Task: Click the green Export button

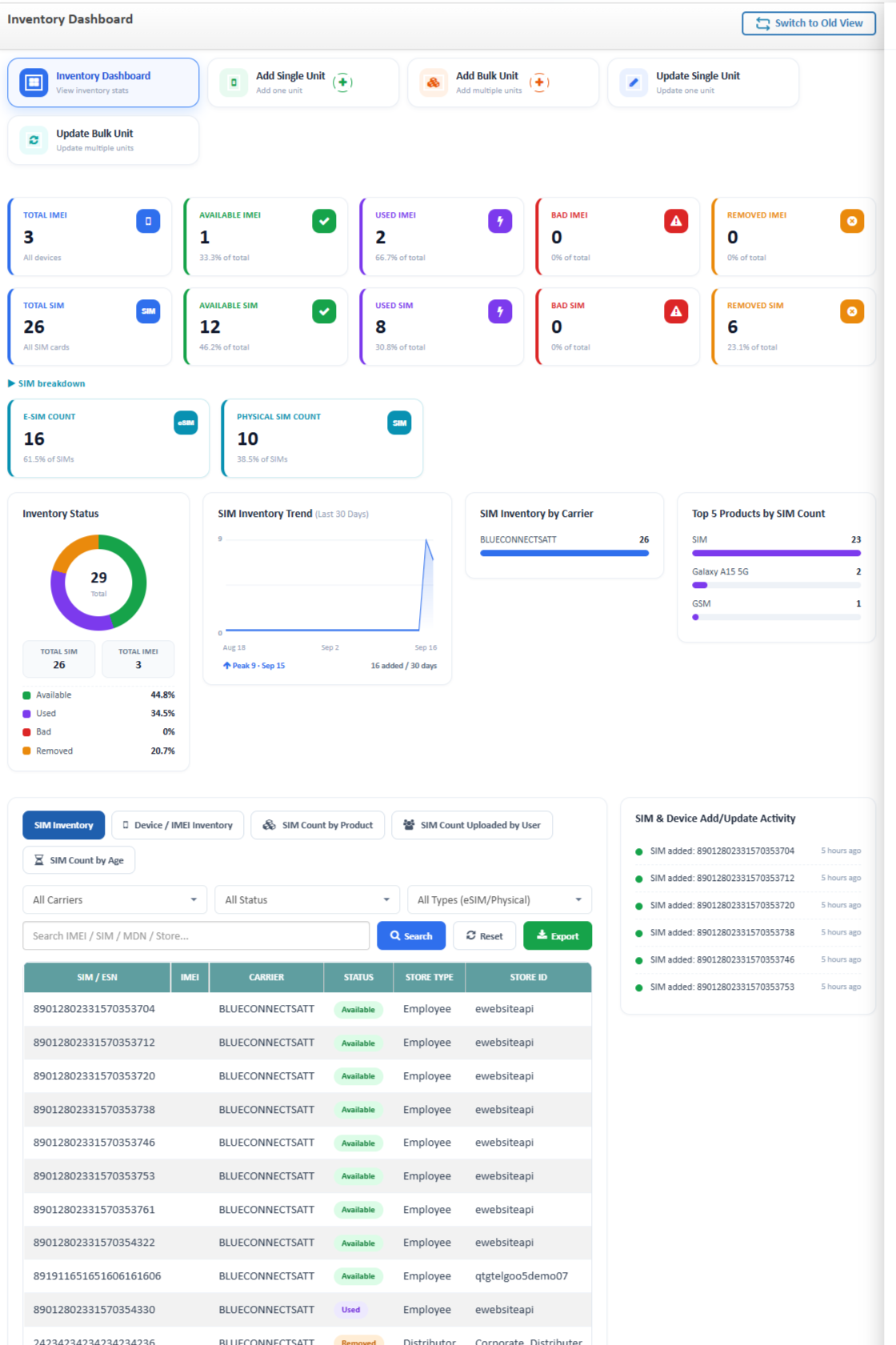Action: [558, 935]
